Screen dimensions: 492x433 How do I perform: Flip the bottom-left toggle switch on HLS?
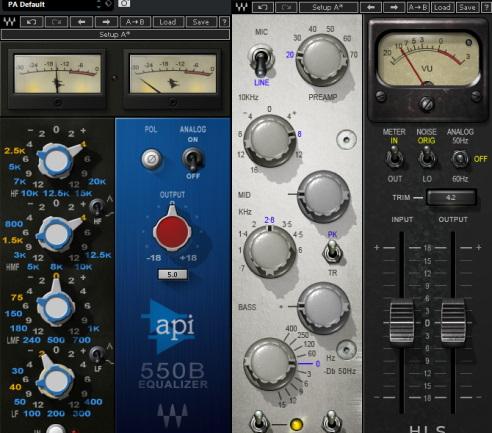point(259,423)
